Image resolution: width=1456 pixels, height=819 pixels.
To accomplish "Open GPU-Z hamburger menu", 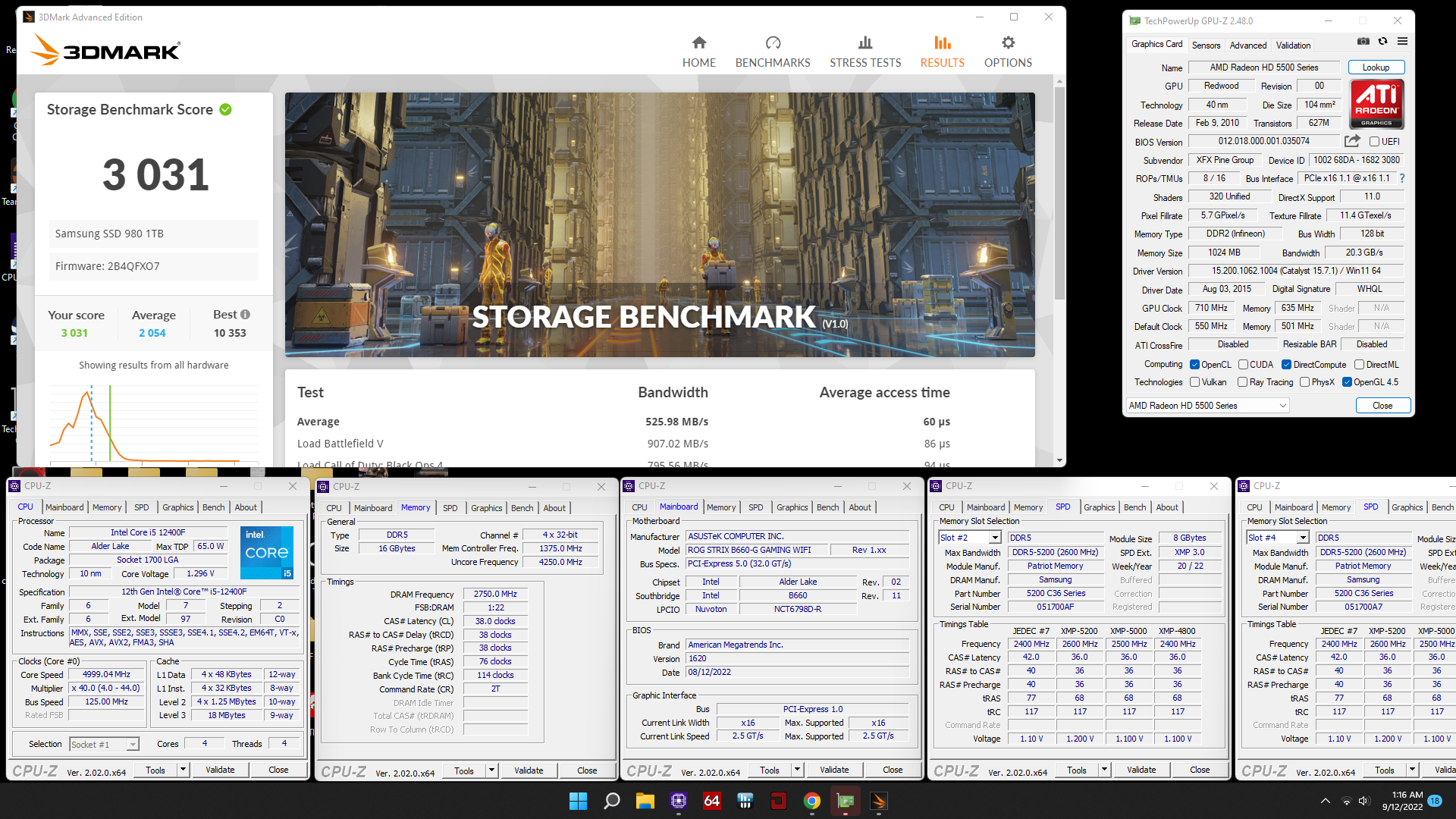I will click(1402, 41).
